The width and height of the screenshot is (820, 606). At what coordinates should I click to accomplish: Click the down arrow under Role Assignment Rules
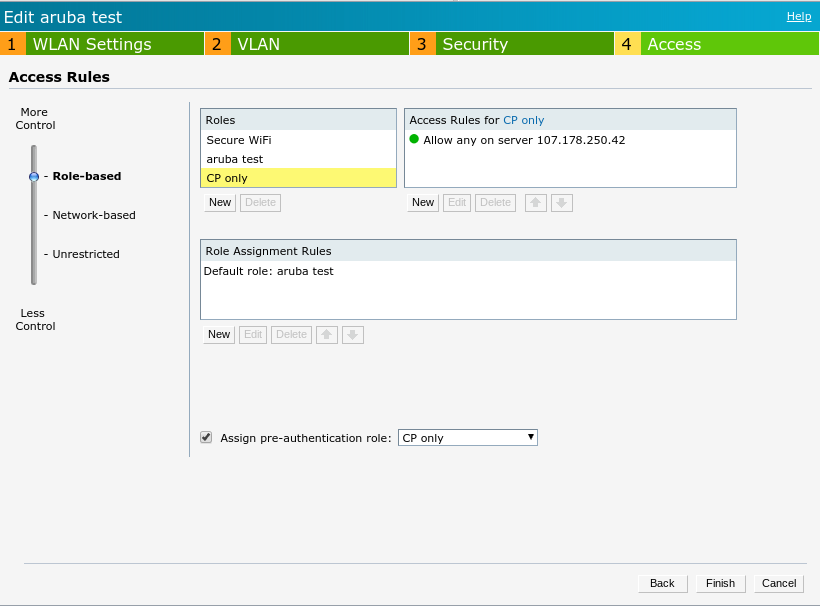tap(352, 334)
